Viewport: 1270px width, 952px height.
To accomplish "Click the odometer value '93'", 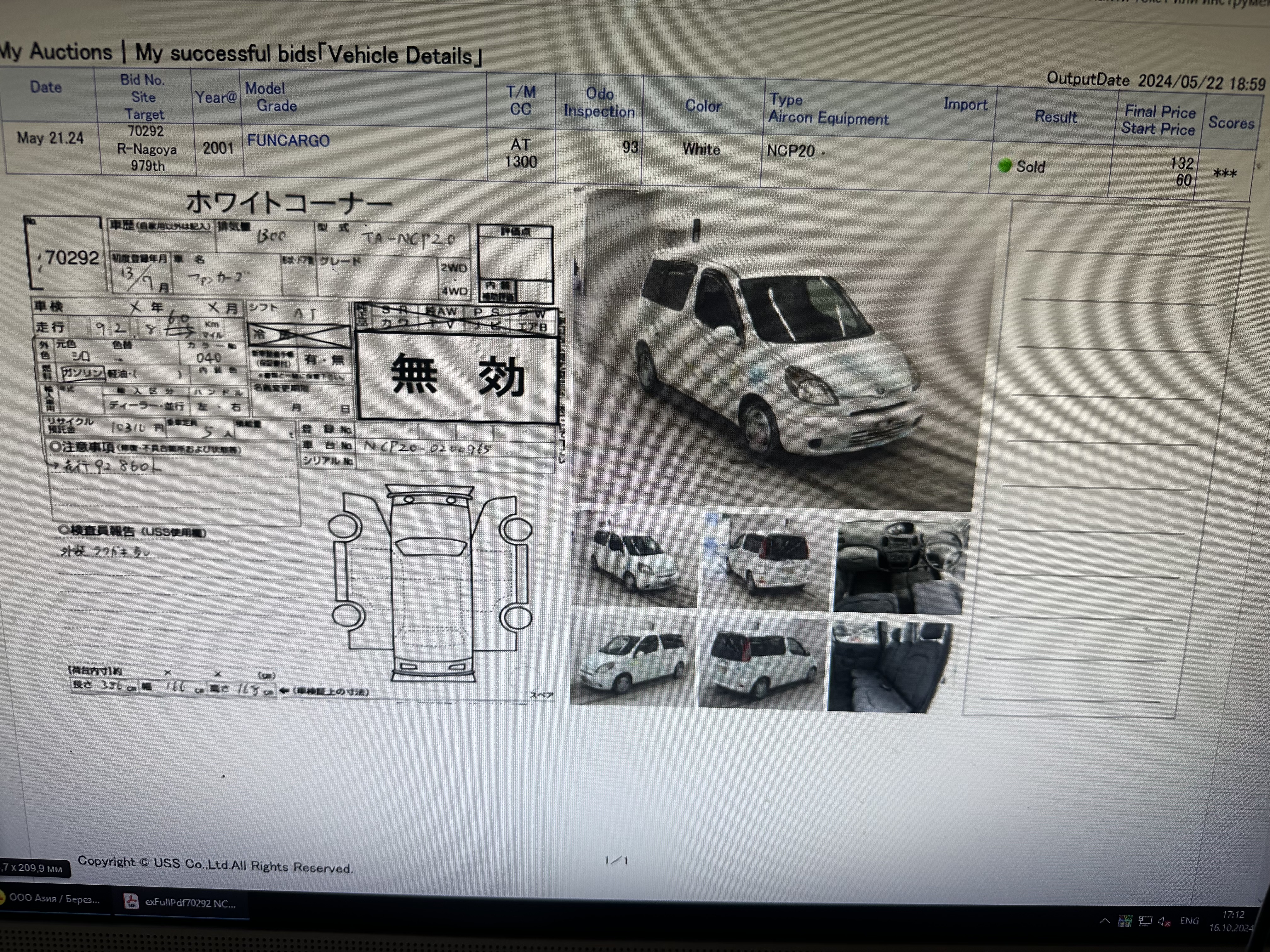I will tap(630, 147).
